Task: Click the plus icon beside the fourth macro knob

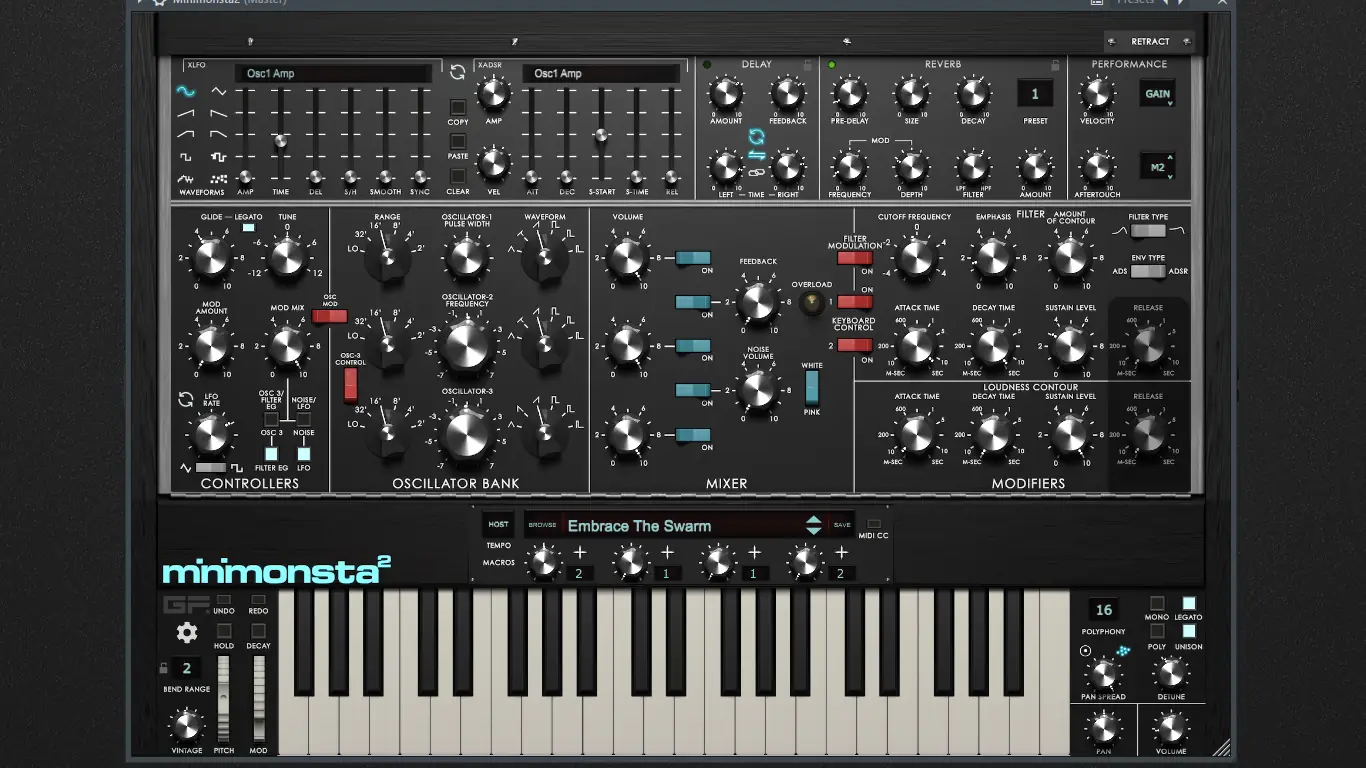Action: tap(842, 552)
